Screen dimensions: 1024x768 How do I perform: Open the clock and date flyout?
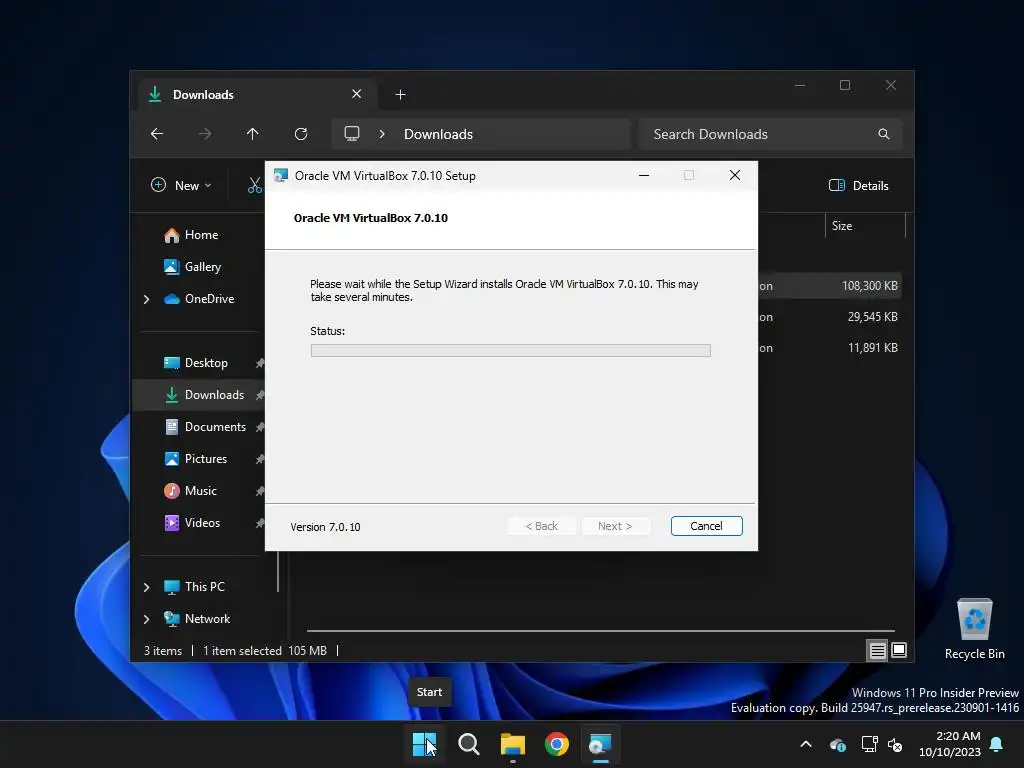click(950, 744)
